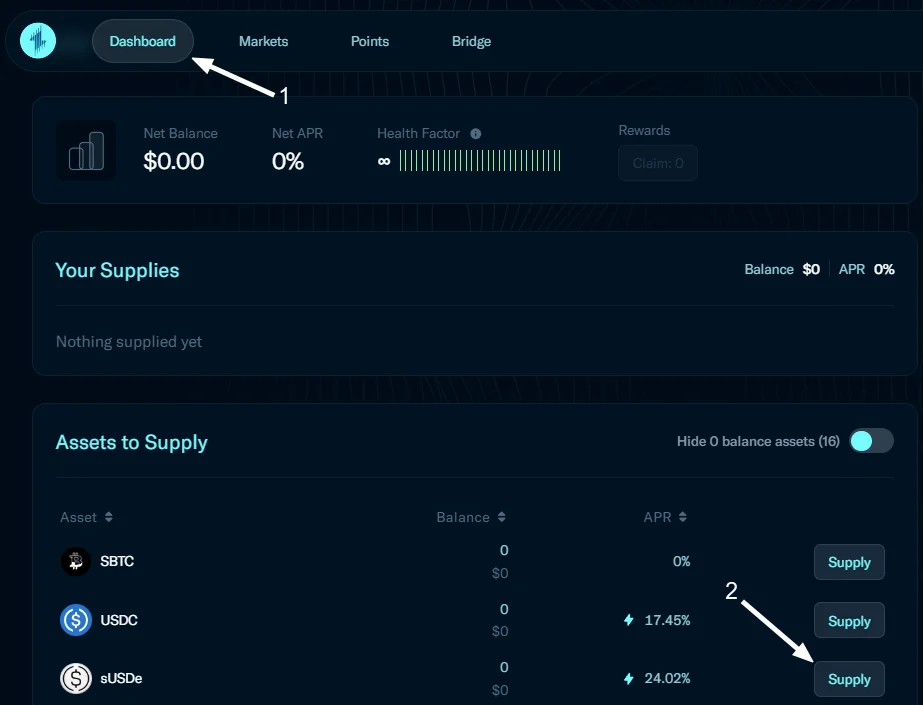Image resolution: width=923 pixels, height=705 pixels.
Task: Sort the table by APR column
Action: [x=665, y=517]
